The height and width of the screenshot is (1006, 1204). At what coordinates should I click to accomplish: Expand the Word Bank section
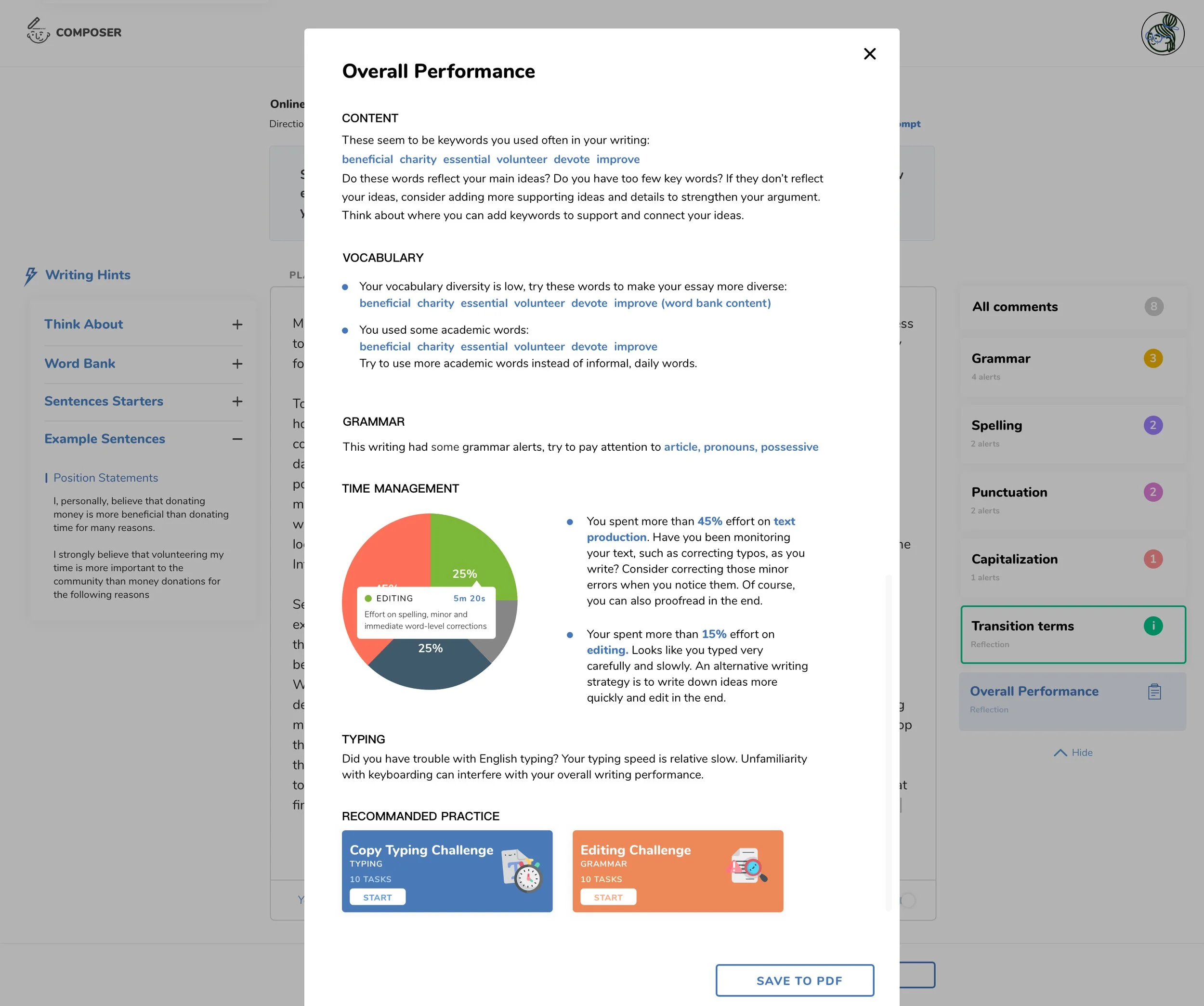[237, 364]
